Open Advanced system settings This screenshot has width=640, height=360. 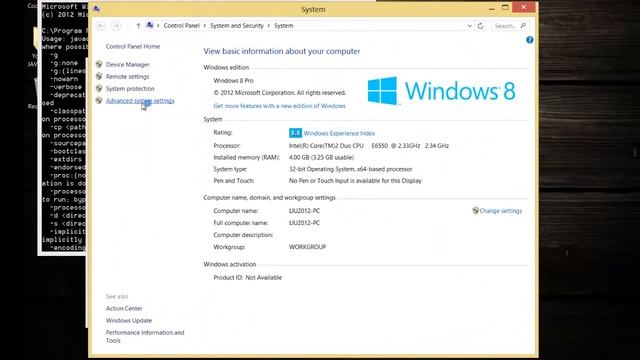[x=140, y=101]
